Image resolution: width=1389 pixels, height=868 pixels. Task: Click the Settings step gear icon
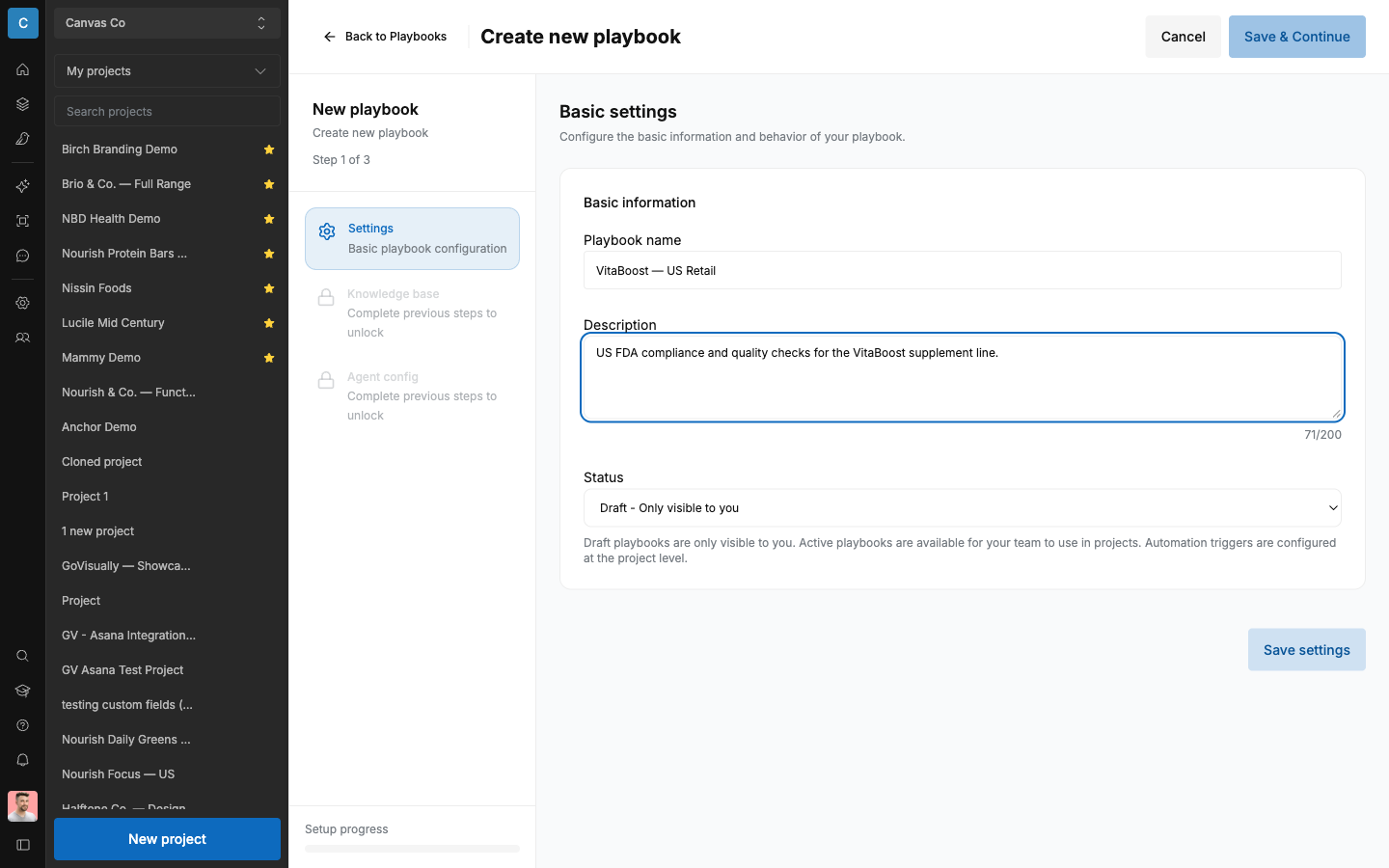327,231
